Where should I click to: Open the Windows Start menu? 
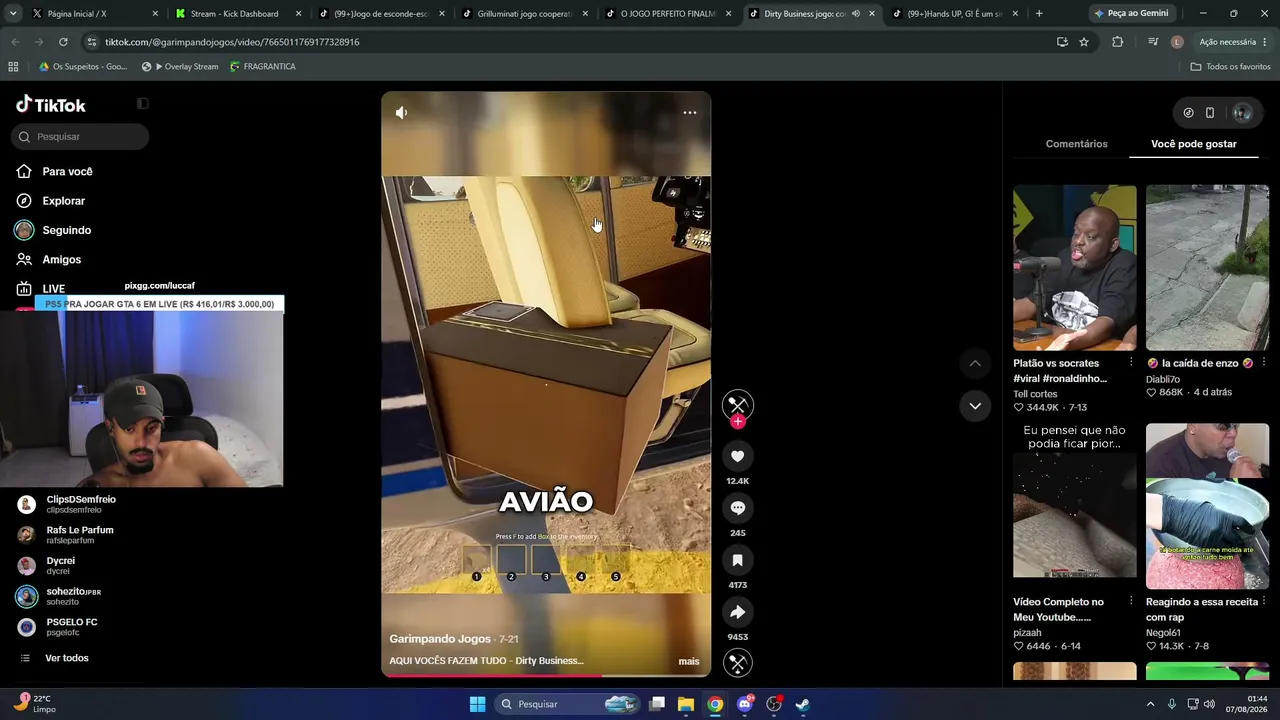click(x=477, y=704)
